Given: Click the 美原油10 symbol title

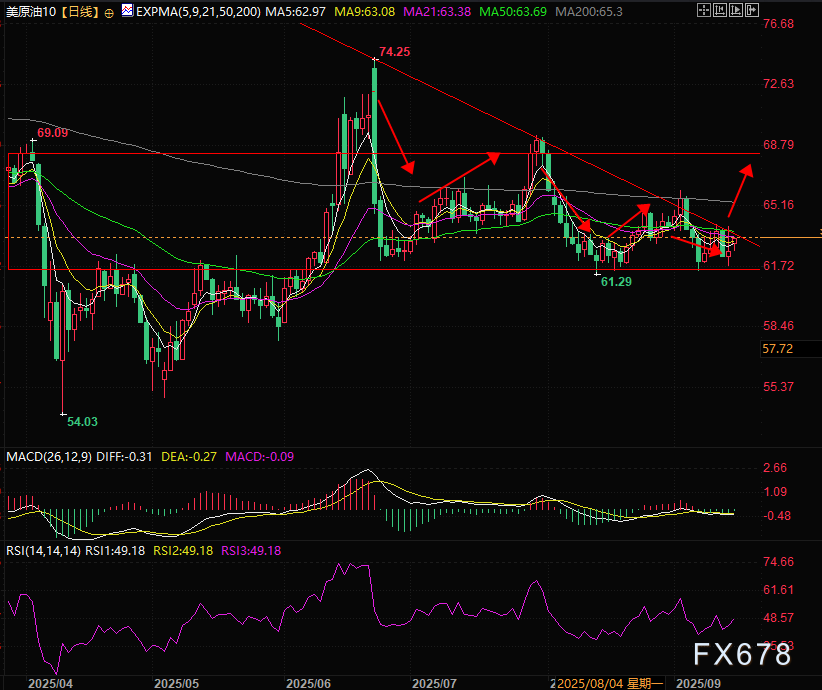Looking at the screenshot, I should point(34,11).
